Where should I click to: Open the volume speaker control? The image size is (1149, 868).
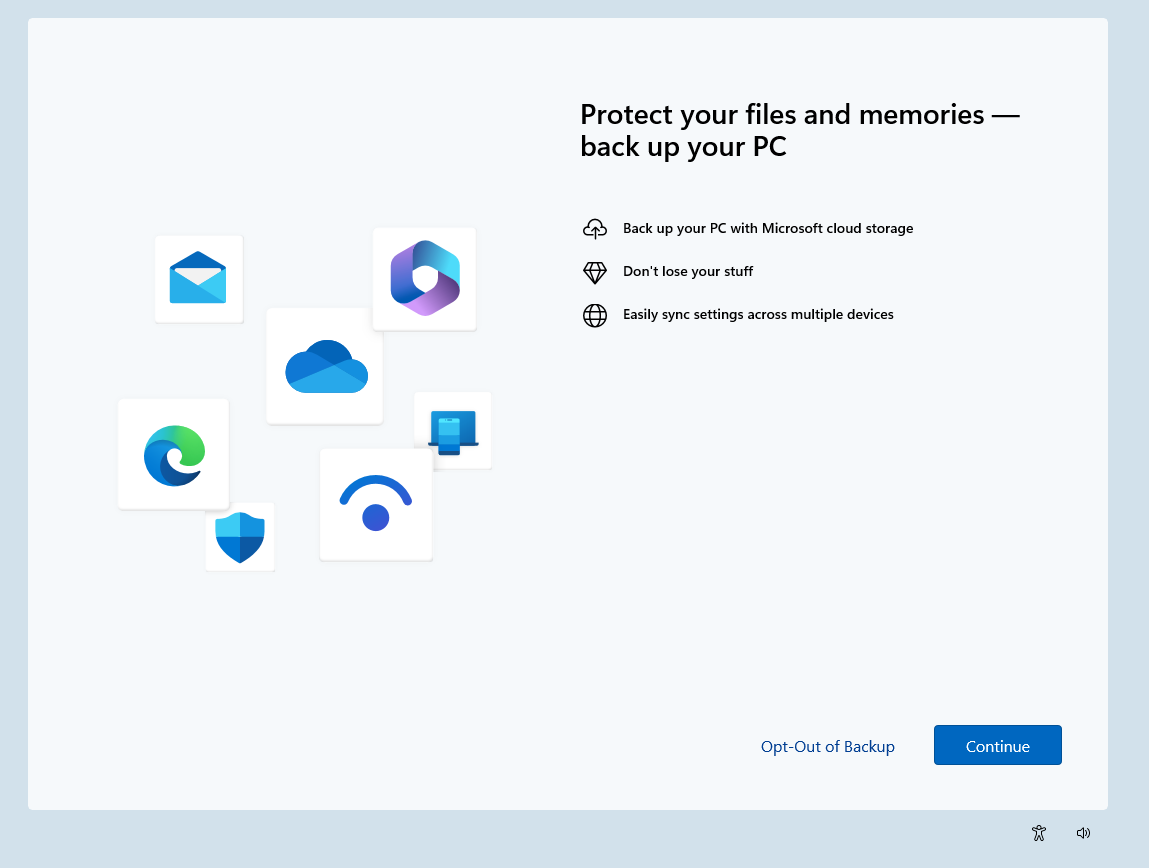(x=1083, y=833)
